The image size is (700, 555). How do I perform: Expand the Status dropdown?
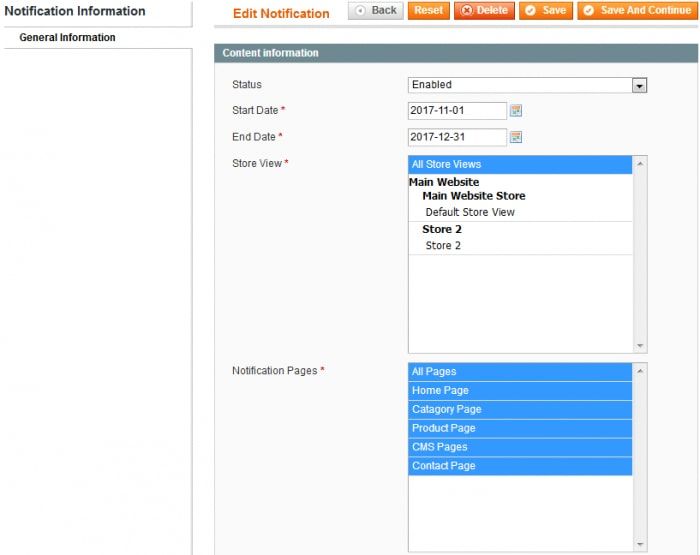click(639, 86)
